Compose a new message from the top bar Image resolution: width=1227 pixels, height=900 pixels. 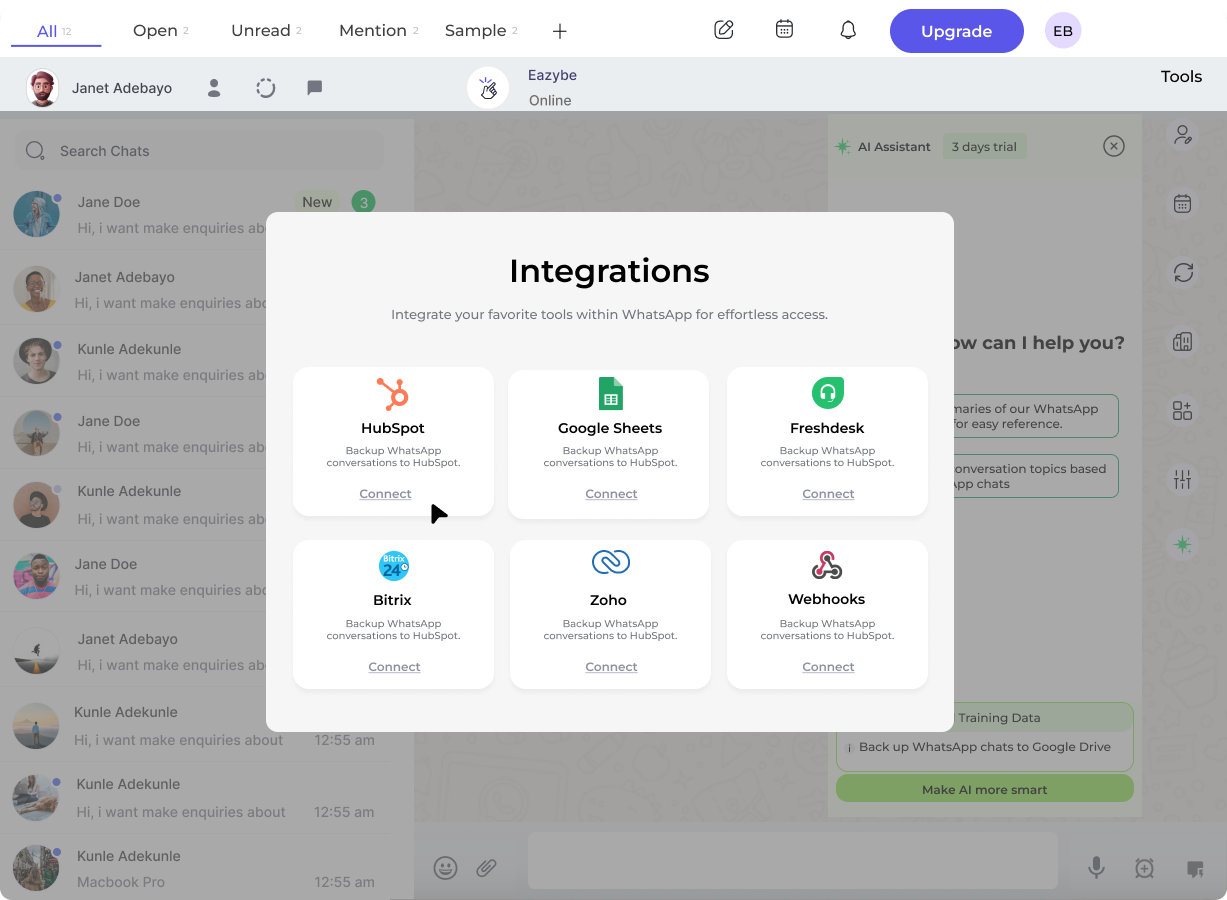click(724, 30)
